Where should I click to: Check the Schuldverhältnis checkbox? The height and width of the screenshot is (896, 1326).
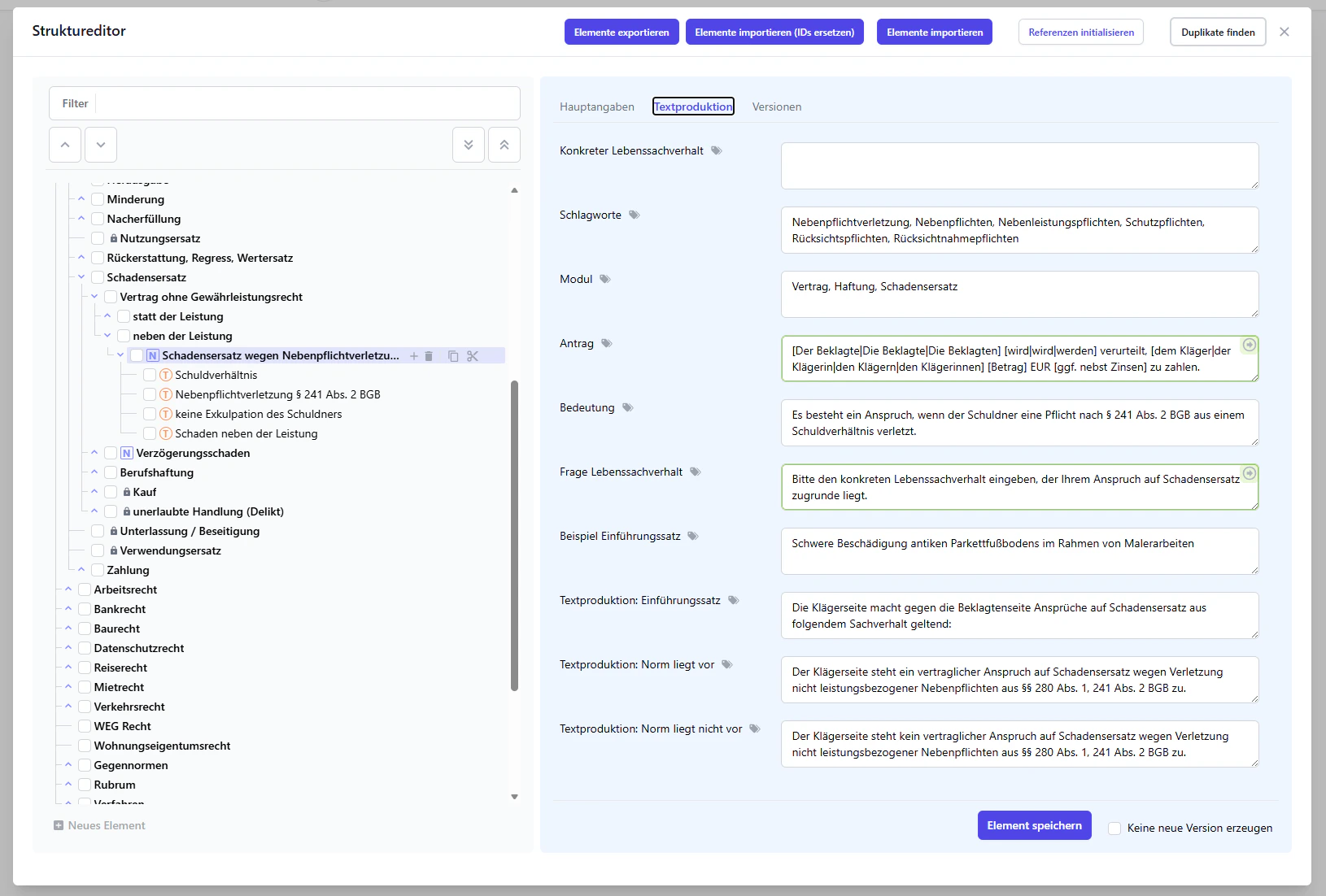(150, 375)
